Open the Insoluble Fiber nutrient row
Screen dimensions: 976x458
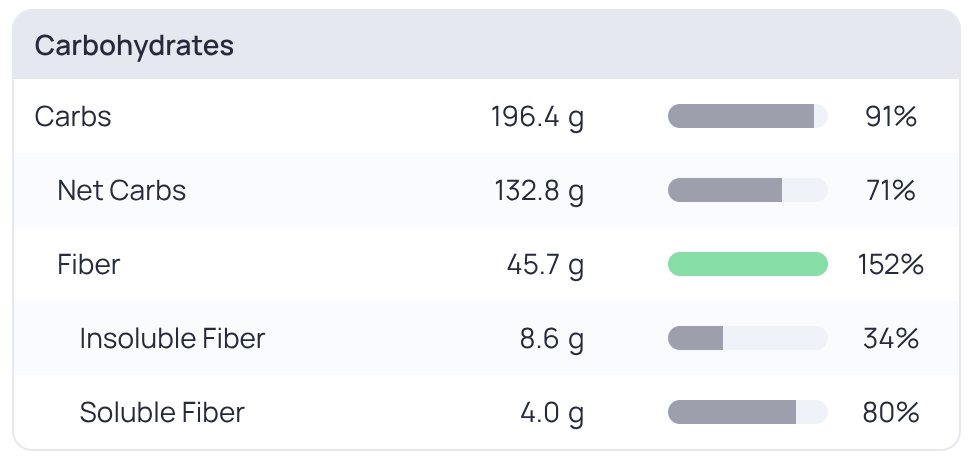[486, 339]
